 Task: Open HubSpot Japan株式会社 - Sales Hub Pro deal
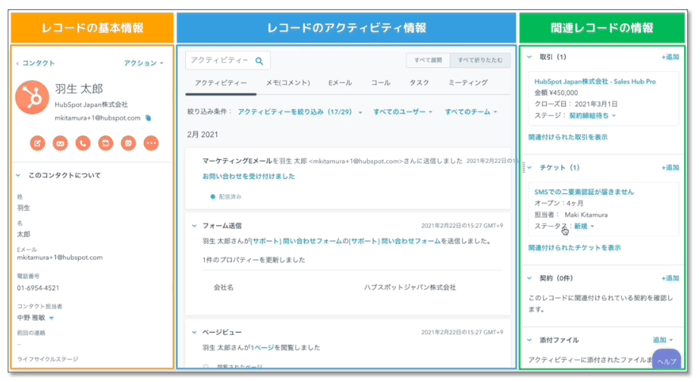pos(595,82)
